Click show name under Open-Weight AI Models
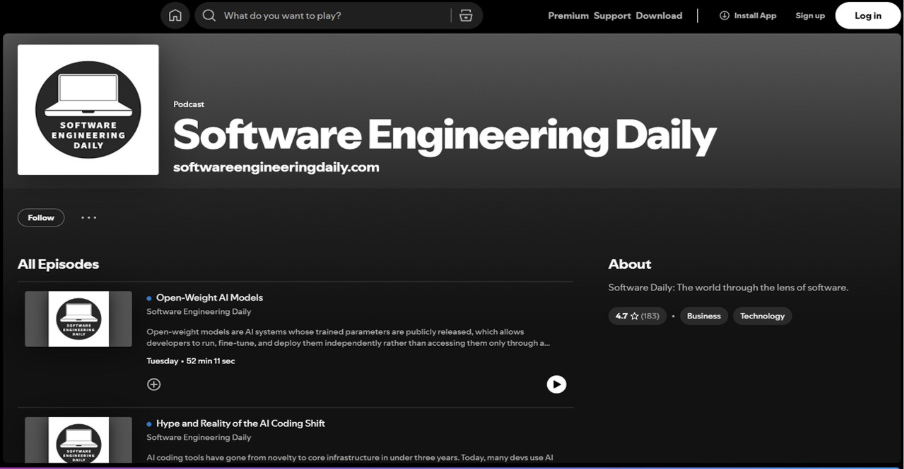904x469 pixels. [x=199, y=312]
